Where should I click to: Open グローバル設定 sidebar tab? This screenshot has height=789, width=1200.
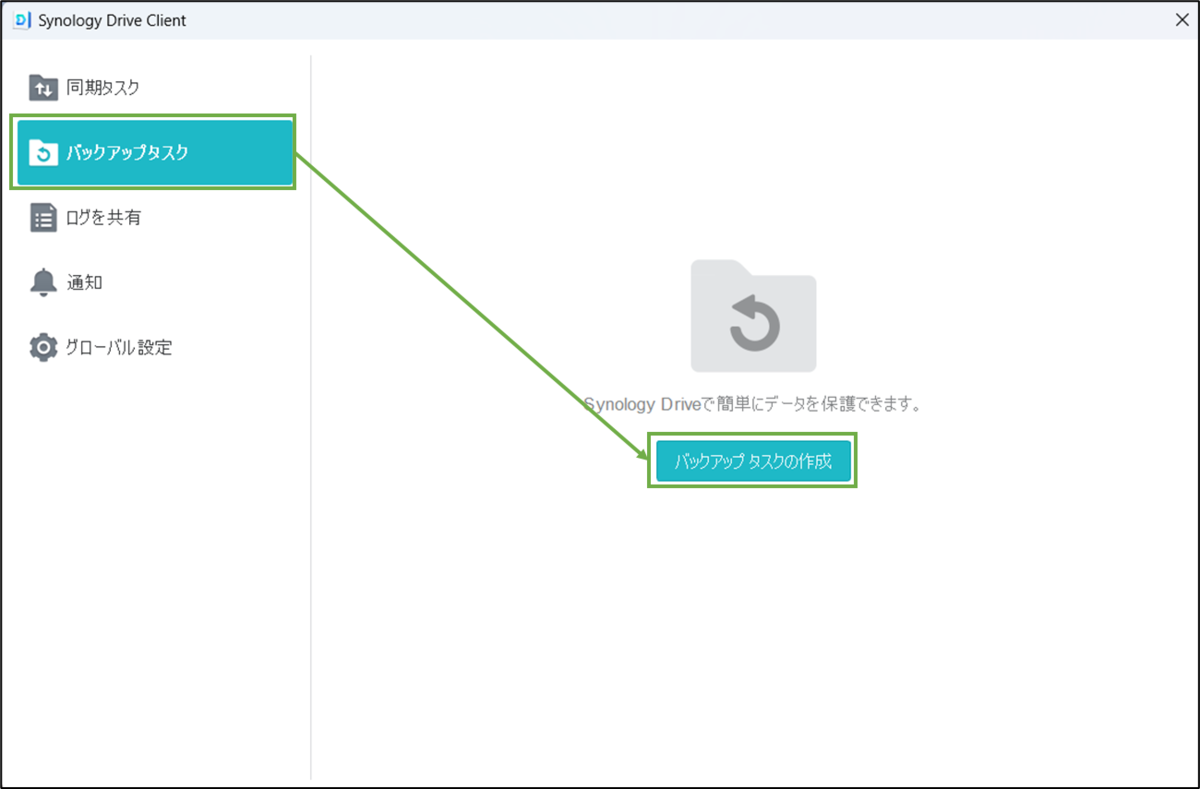[x=155, y=348]
